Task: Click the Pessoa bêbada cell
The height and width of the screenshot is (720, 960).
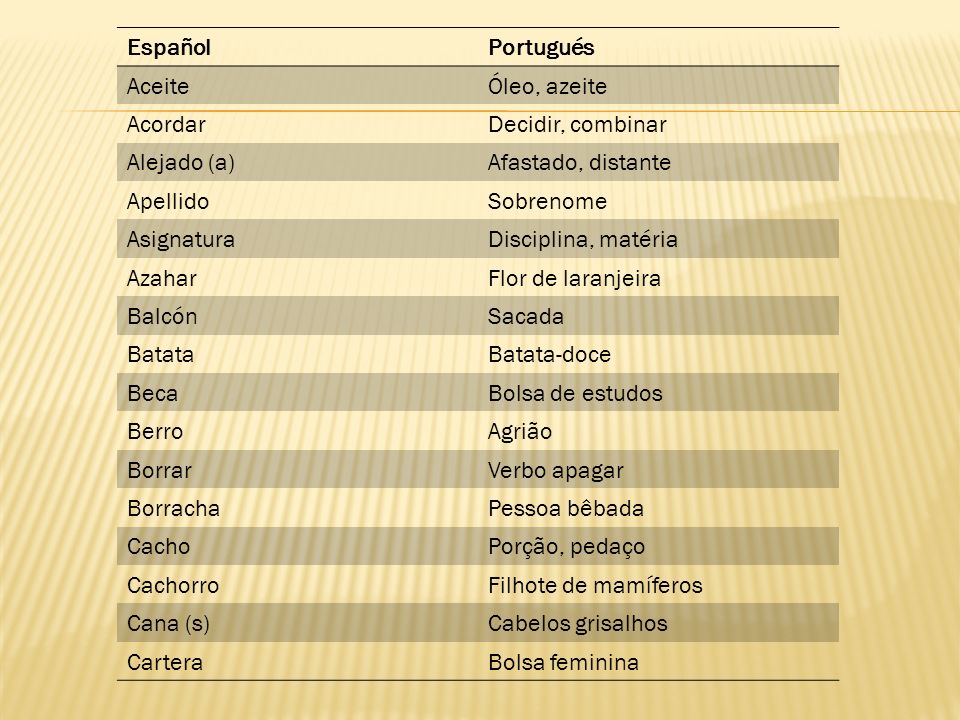Action: click(x=566, y=508)
